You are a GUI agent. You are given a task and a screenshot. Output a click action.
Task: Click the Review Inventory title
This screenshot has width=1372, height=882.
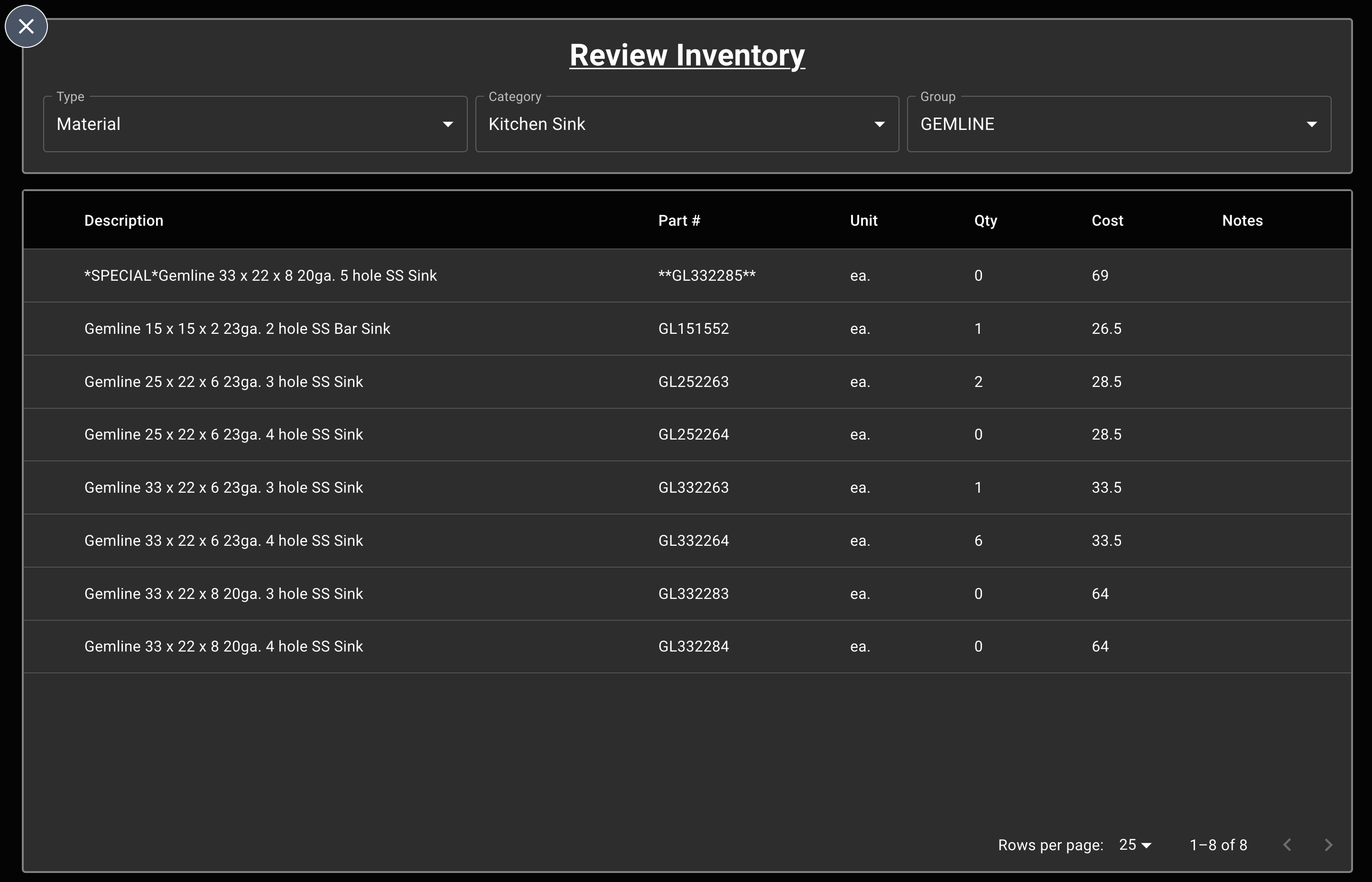pos(686,55)
